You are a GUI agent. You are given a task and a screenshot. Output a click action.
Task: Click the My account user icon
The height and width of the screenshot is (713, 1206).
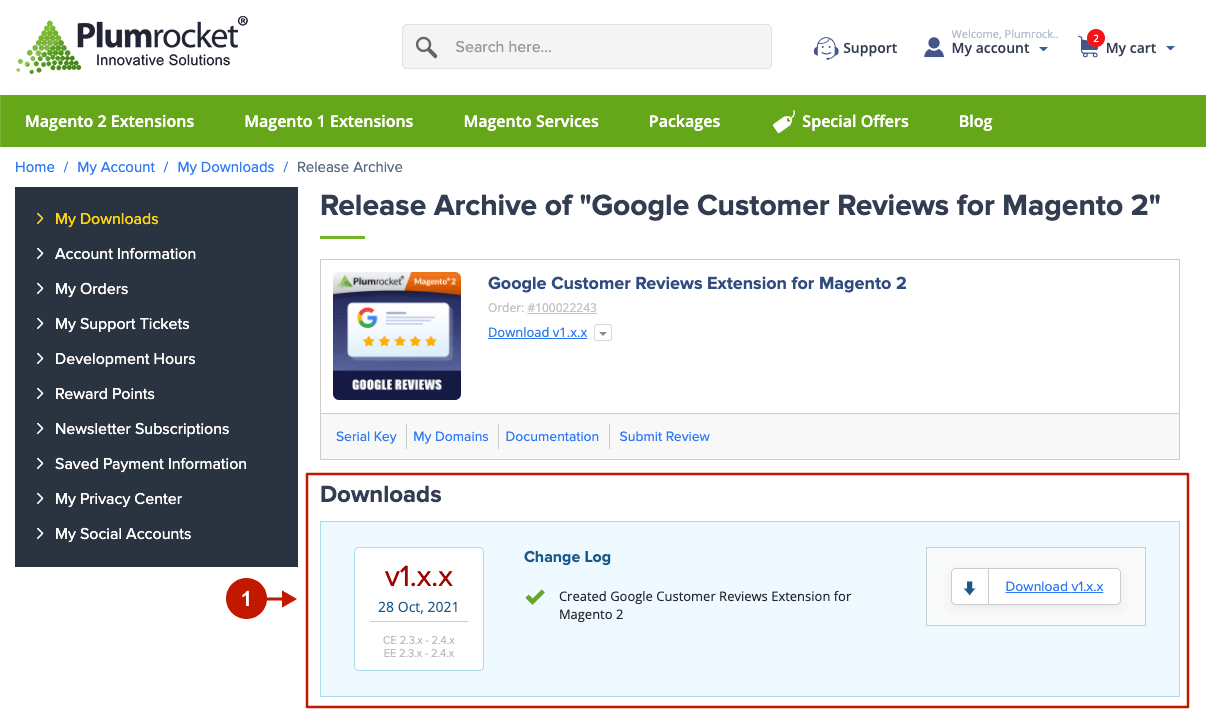[934, 47]
